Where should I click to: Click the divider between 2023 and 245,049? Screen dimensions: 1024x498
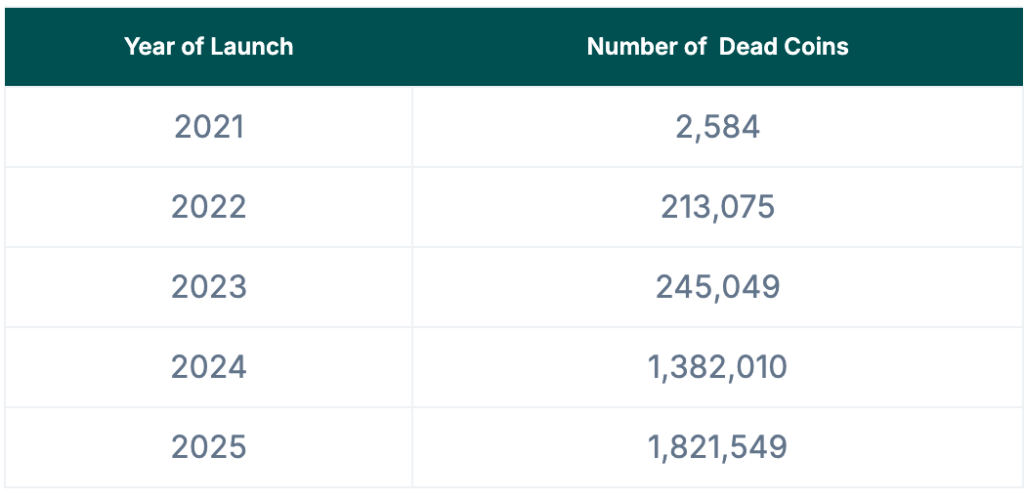(x=412, y=287)
